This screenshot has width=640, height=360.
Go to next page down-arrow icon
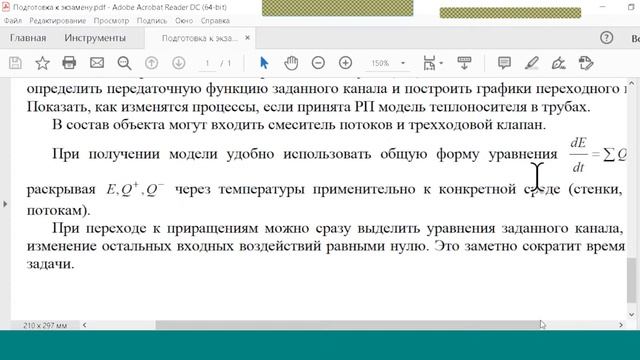(x=178, y=63)
